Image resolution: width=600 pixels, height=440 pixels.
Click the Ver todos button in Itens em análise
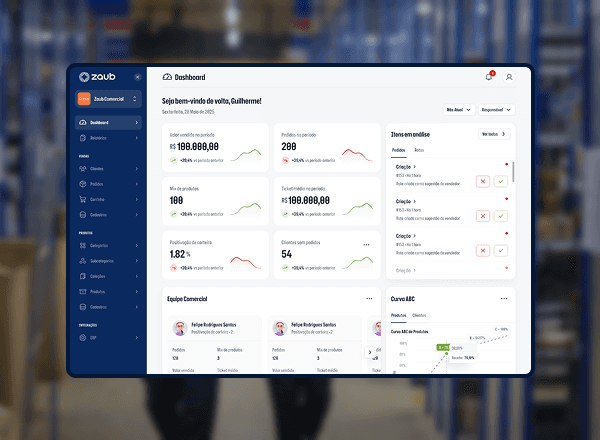(494, 134)
